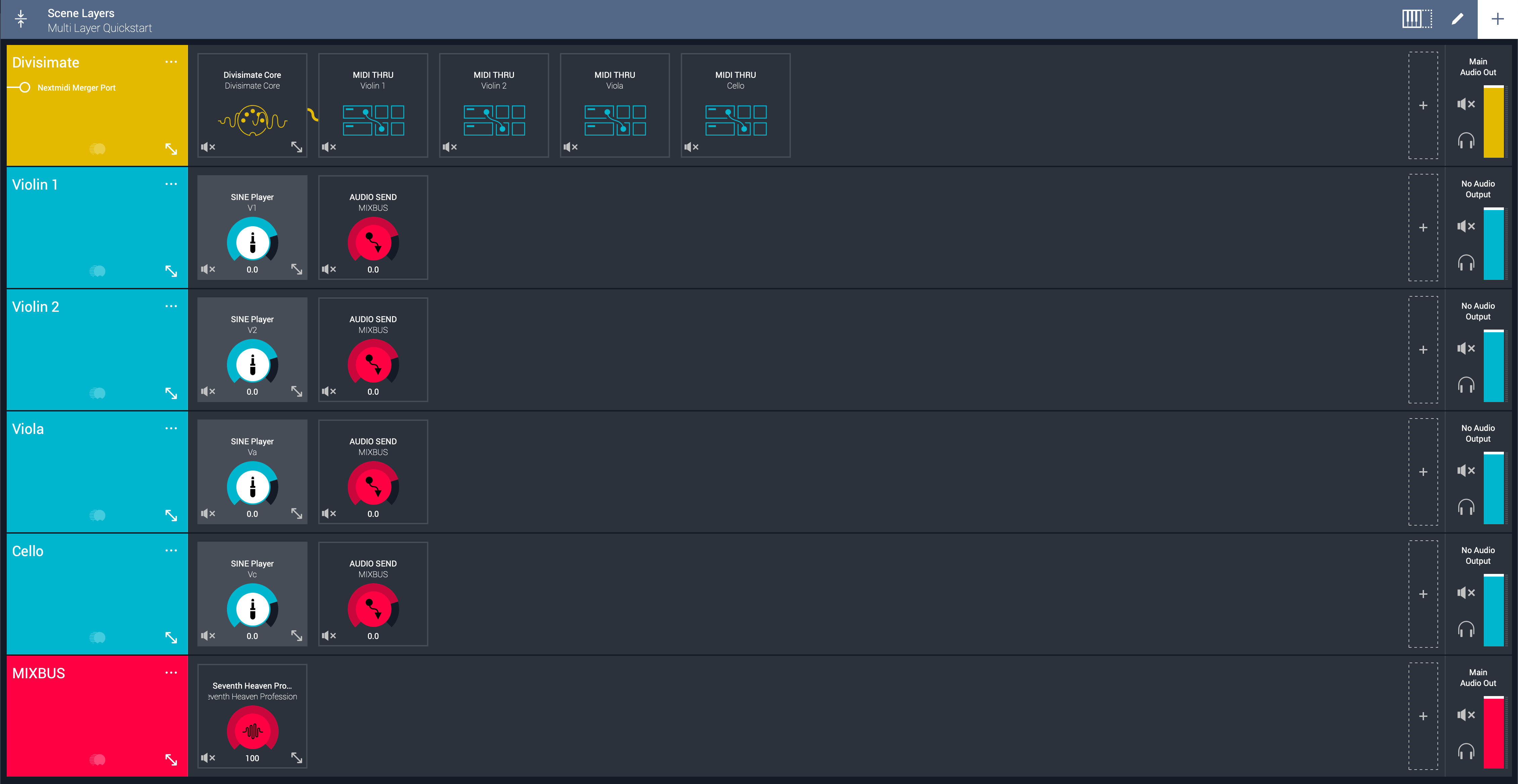The image size is (1518, 784).
Task: Mute the Divisimate layer output
Action: 1466,104
